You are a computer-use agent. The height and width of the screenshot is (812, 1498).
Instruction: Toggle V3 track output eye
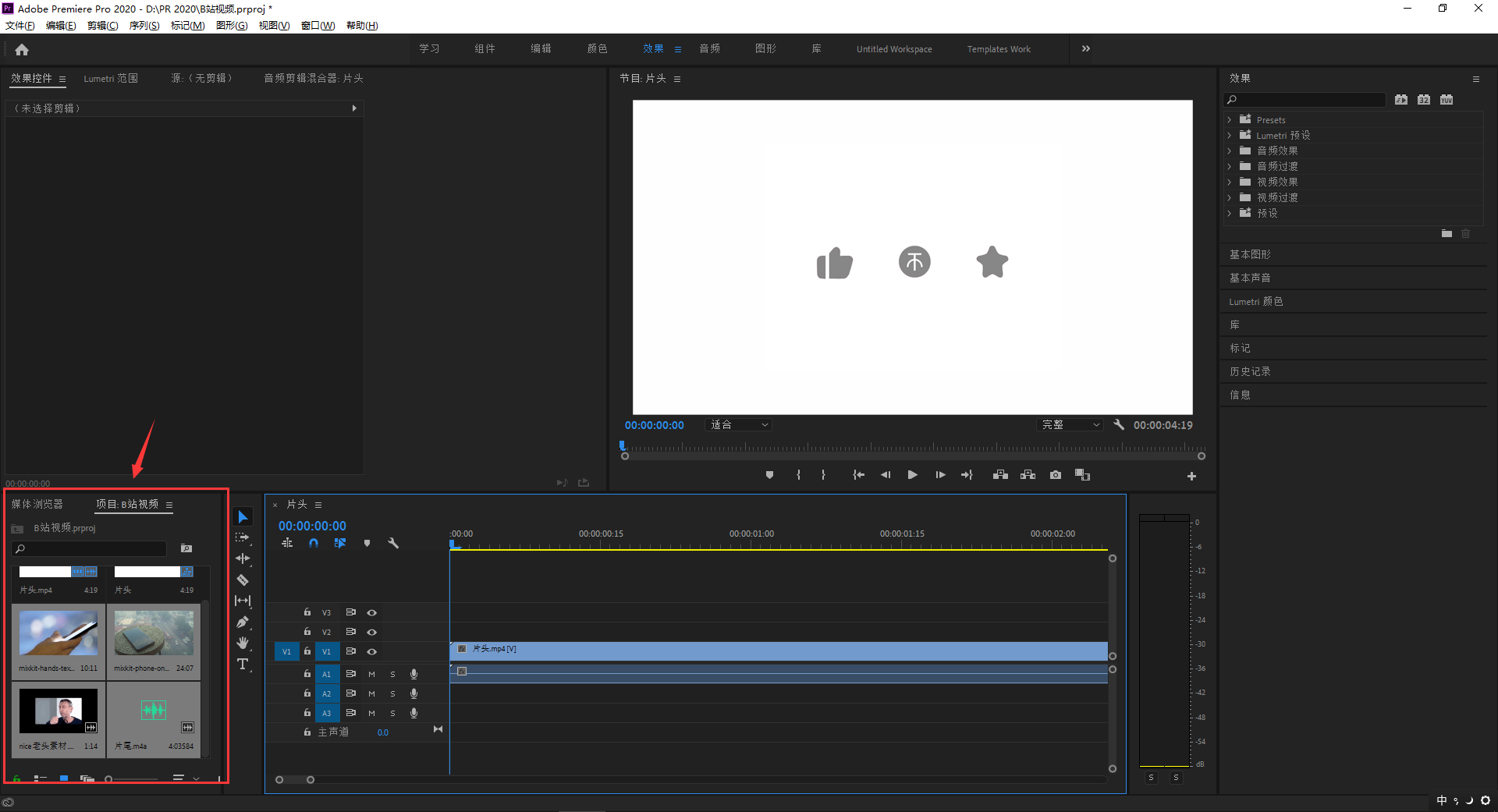point(371,612)
